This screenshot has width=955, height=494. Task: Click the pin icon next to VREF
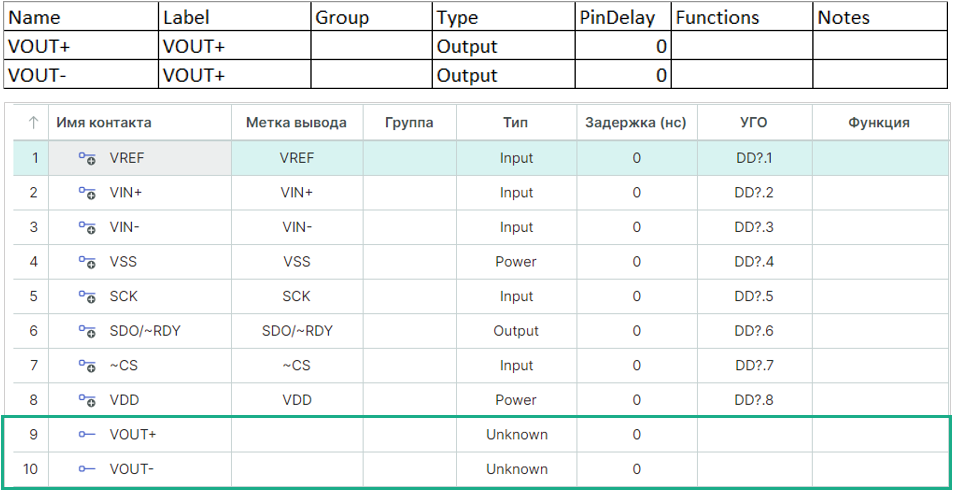point(87,158)
